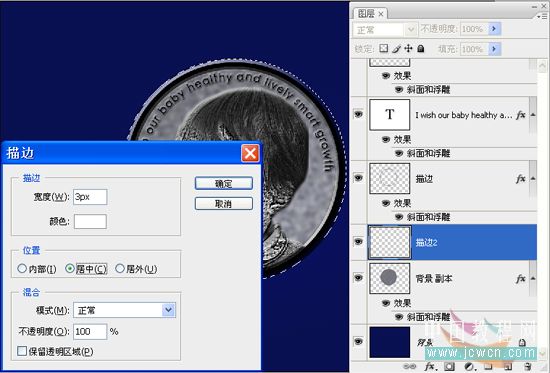Delete layer trash icon
Screen dimensions: 550x373
[527, 366]
